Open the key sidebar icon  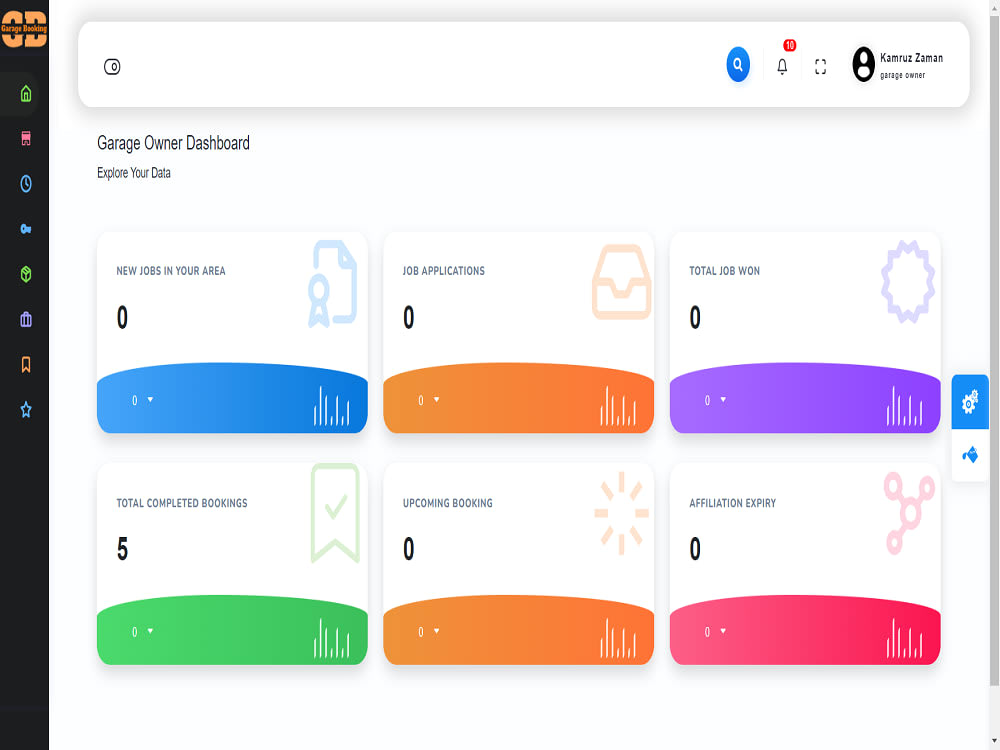[26, 229]
